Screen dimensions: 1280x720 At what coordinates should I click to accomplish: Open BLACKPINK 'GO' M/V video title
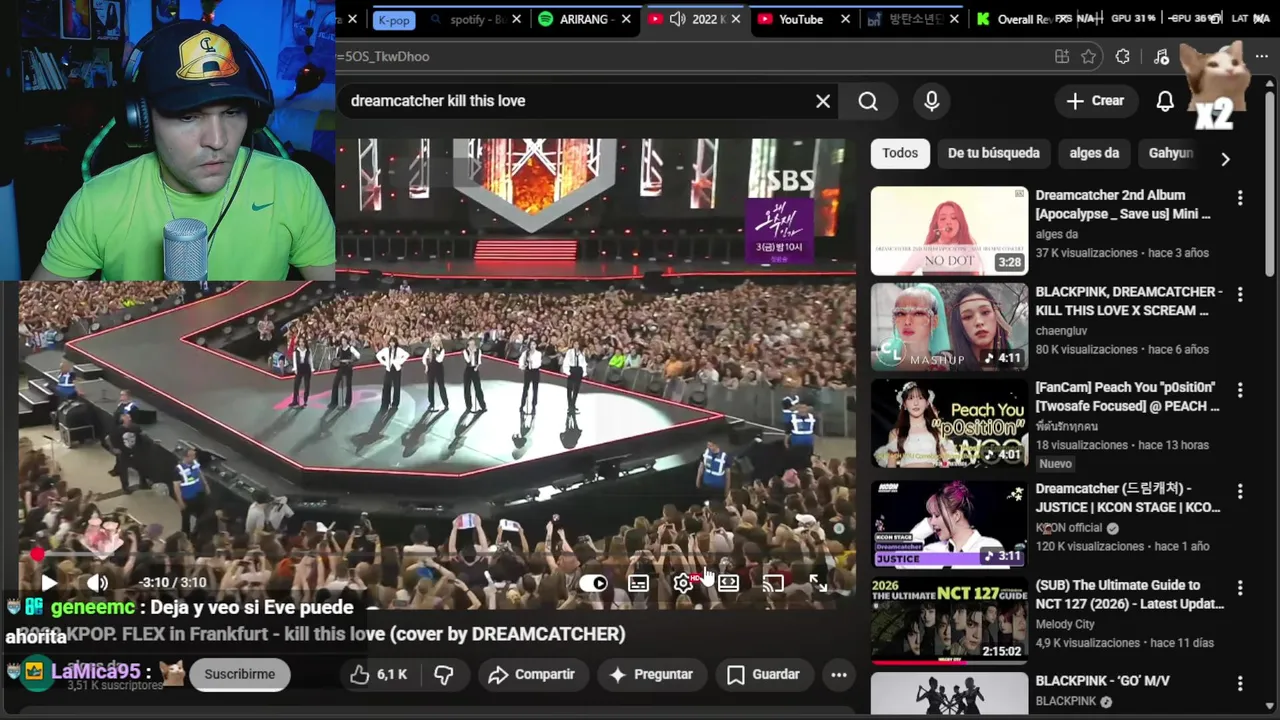(1103, 681)
